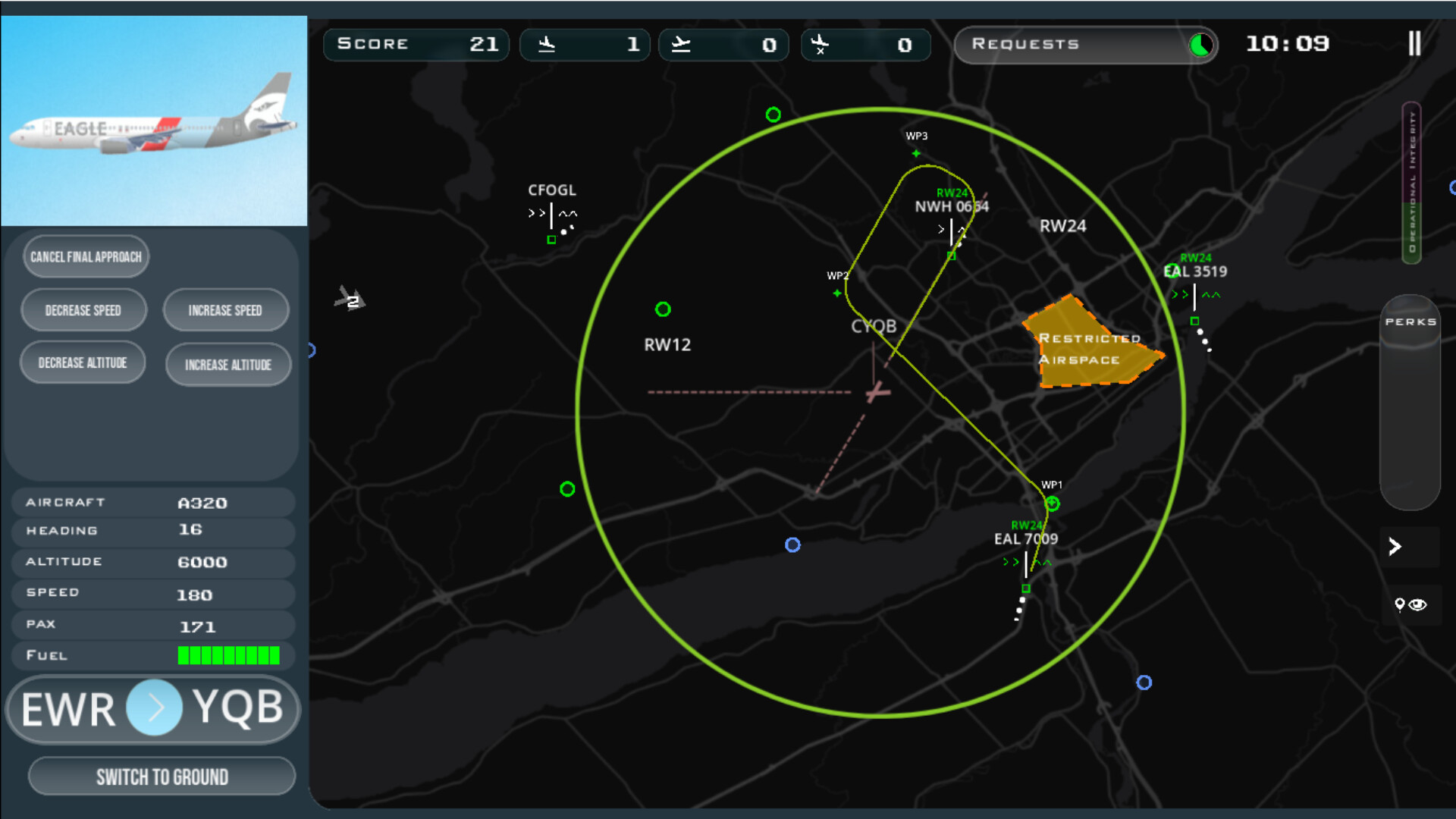Click the game clock 10:09
This screenshot has width=1456, height=819.
coord(1288,43)
